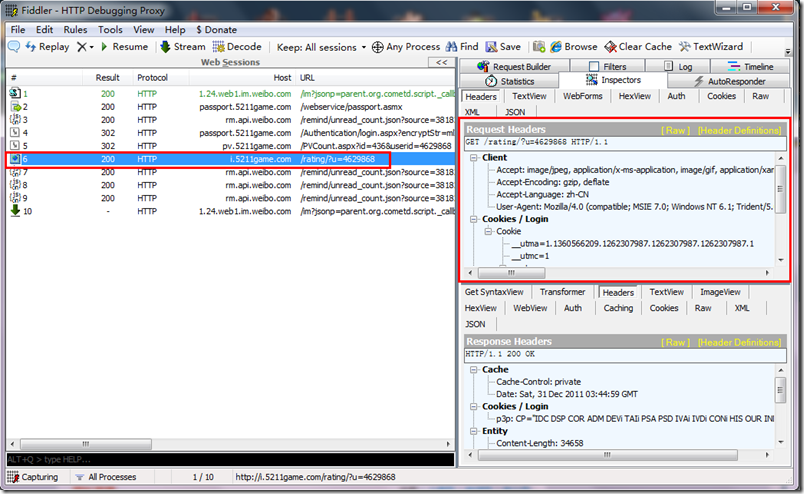The image size is (804, 494).
Task: Switch to the Statistics tab
Action: pyautogui.click(x=510, y=82)
